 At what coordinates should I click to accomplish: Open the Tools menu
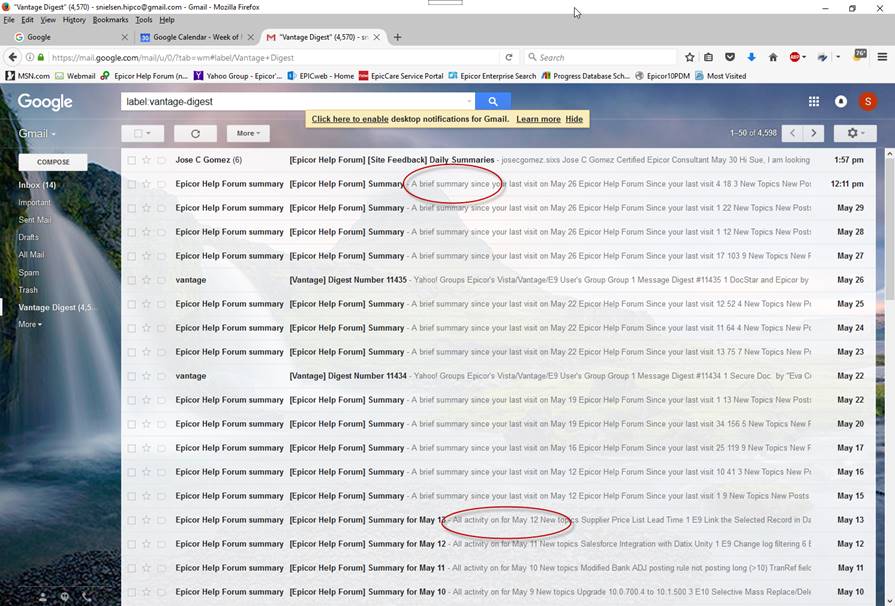click(144, 19)
